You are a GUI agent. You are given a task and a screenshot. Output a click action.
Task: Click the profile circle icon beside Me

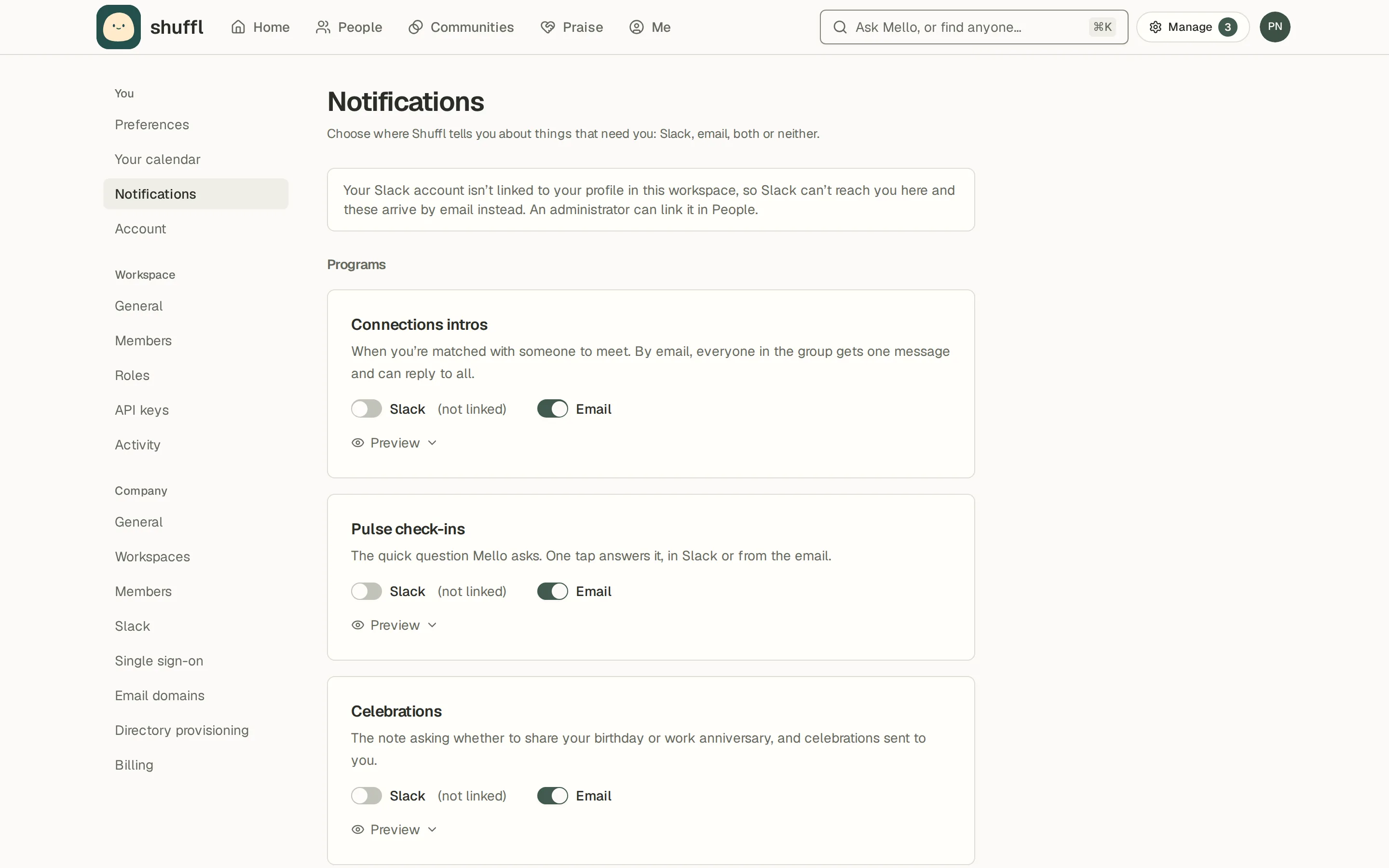click(x=637, y=27)
